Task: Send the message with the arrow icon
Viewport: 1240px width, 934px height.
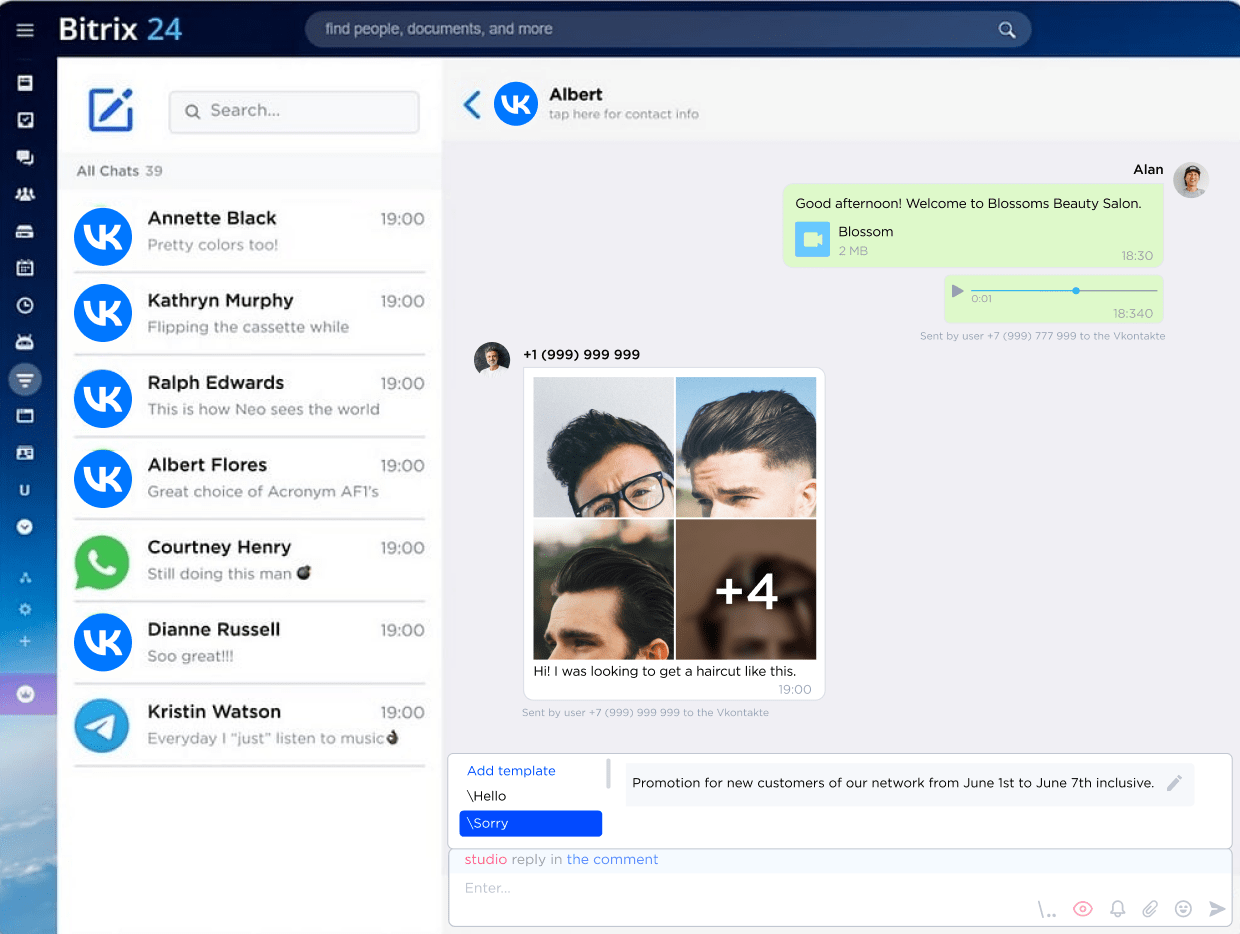Action: pos(1217,908)
